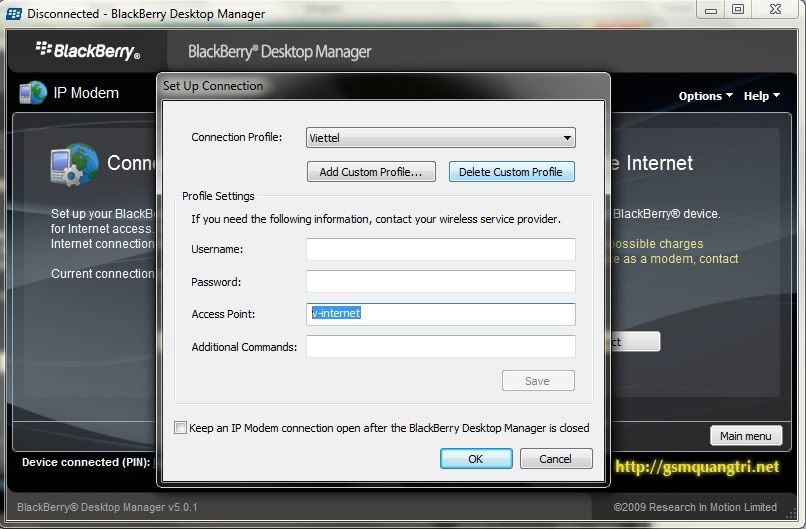The width and height of the screenshot is (806, 529).
Task: Click the 'IP Modem' heading text
Action: 86,93
